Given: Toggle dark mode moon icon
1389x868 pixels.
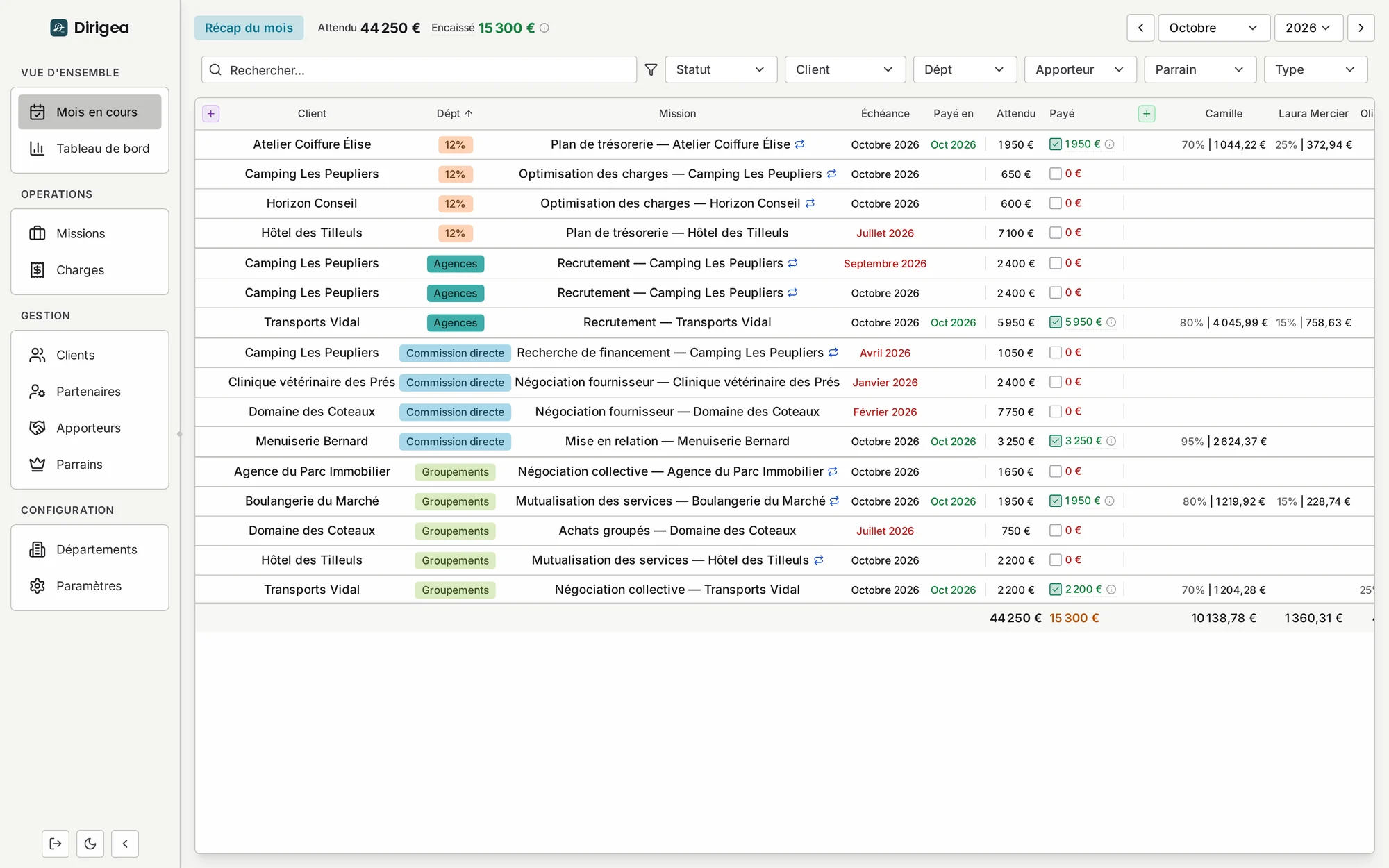Looking at the screenshot, I should (90, 844).
